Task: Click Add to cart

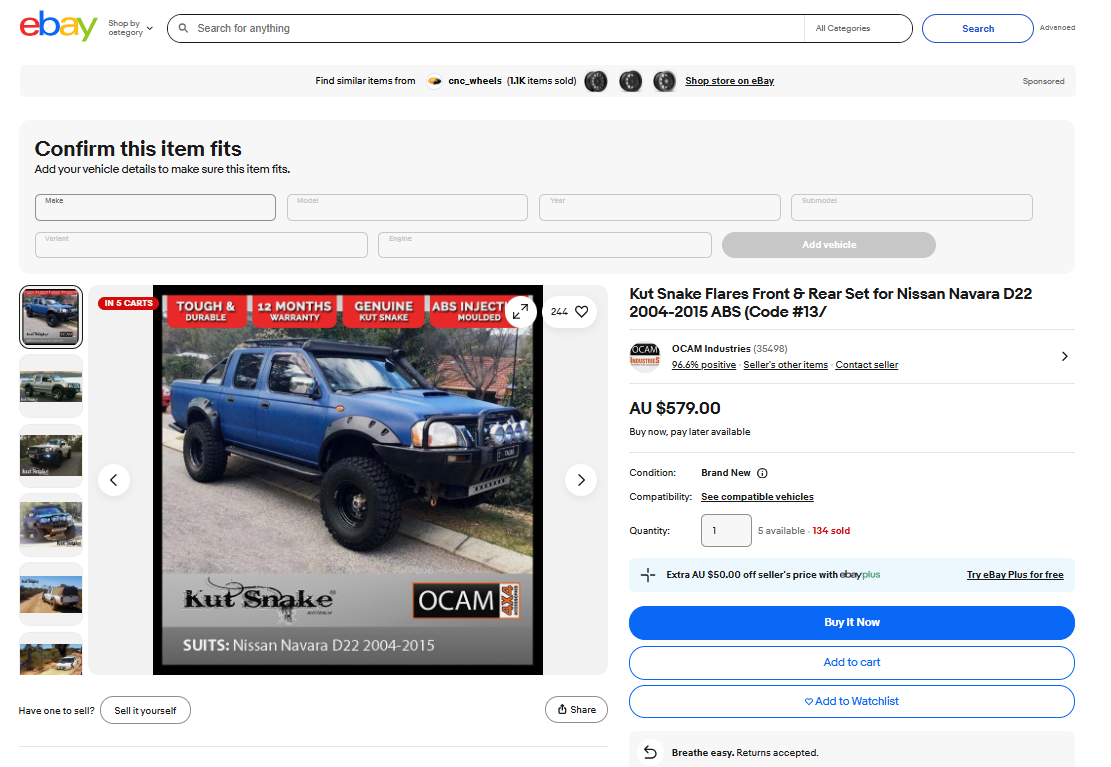Action: [x=852, y=662]
